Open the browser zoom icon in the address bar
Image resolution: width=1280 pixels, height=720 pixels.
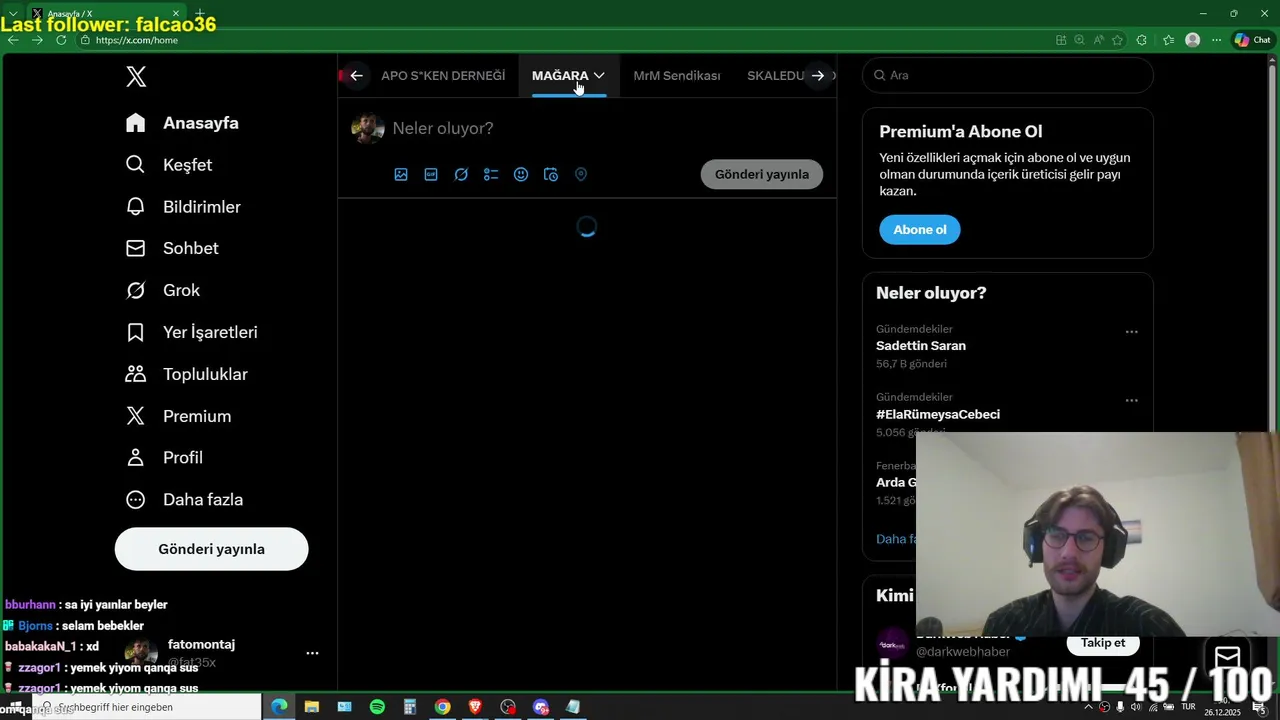coord(1079,40)
